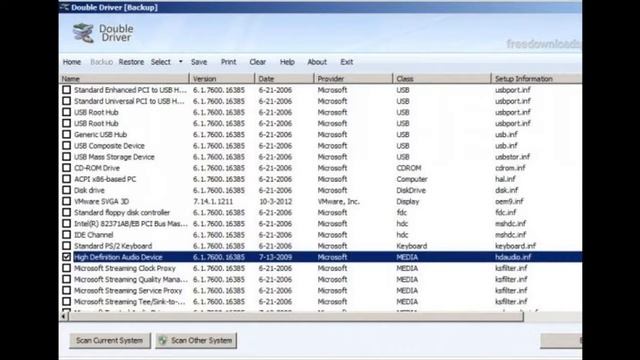The height and width of the screenshot is (360, 640).
Task: Open the Restore menu item
Action: coord(131,62)
